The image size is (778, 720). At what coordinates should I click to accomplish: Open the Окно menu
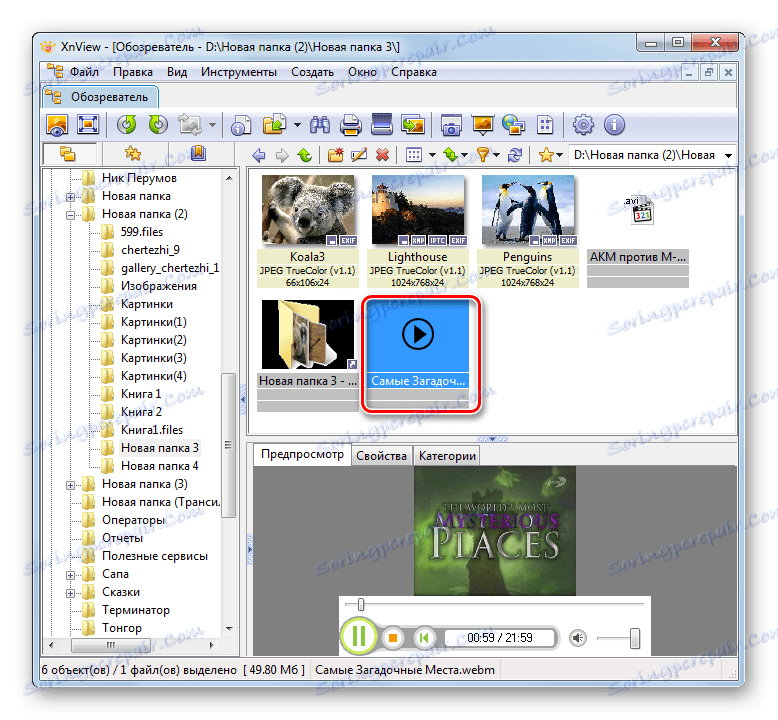[x=362, y=72]
